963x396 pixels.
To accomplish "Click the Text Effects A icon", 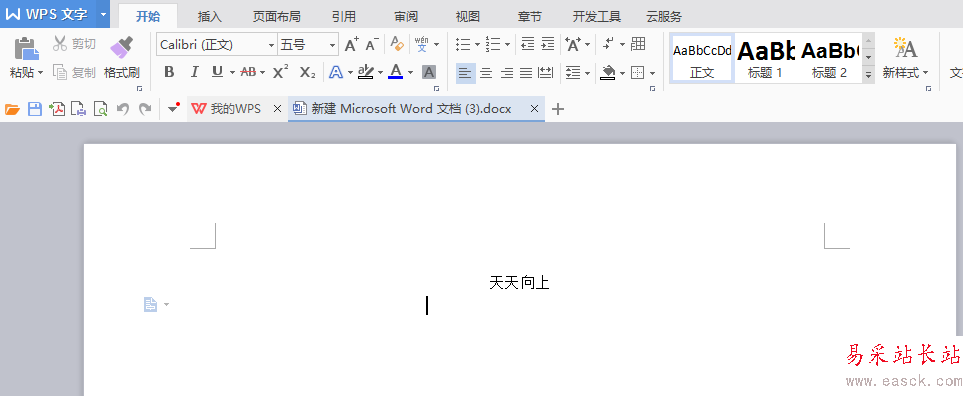I will (335, 72).
